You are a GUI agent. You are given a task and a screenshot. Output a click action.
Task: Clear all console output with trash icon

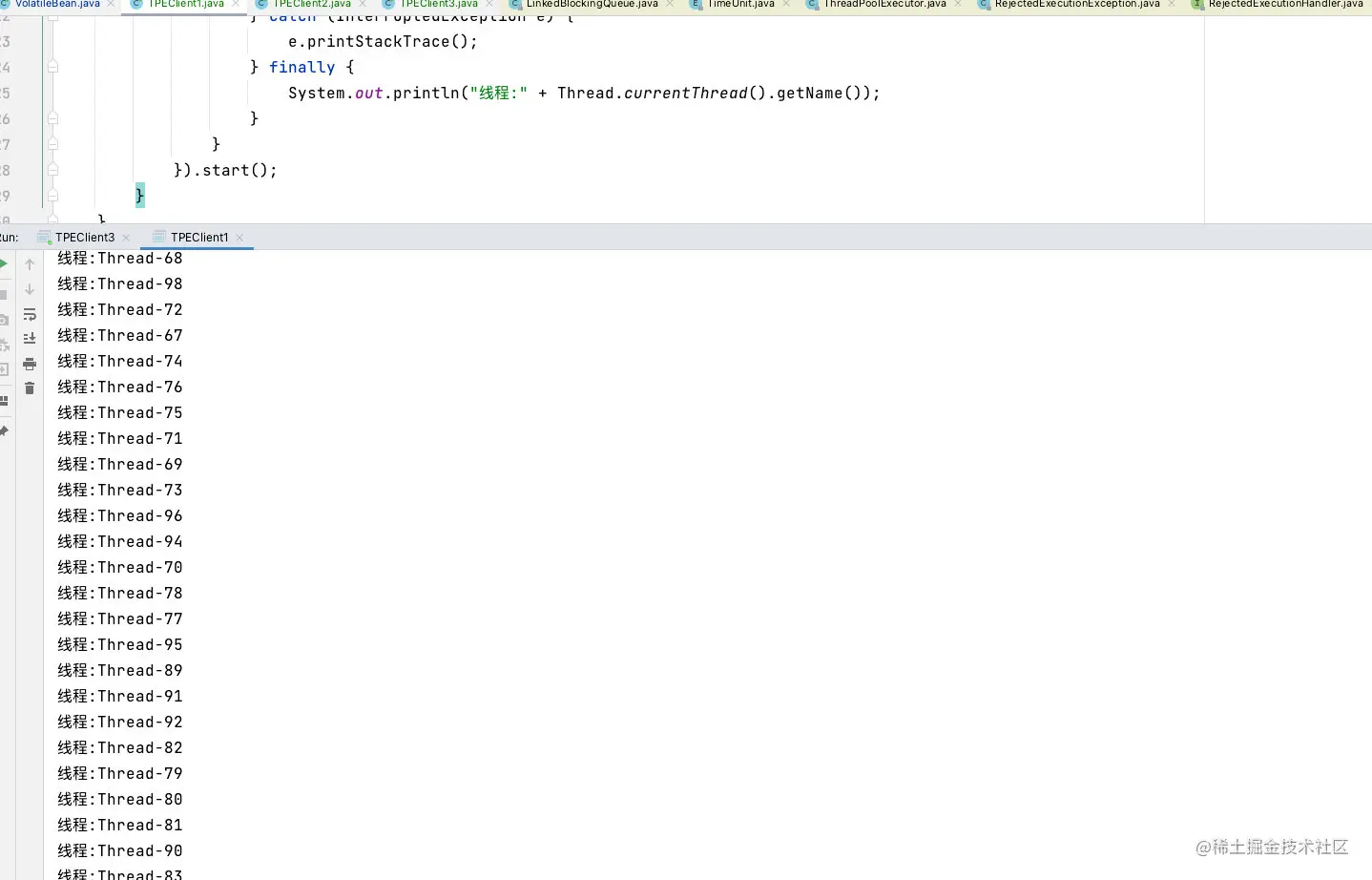pyautogui.click(x=30, y=388)
